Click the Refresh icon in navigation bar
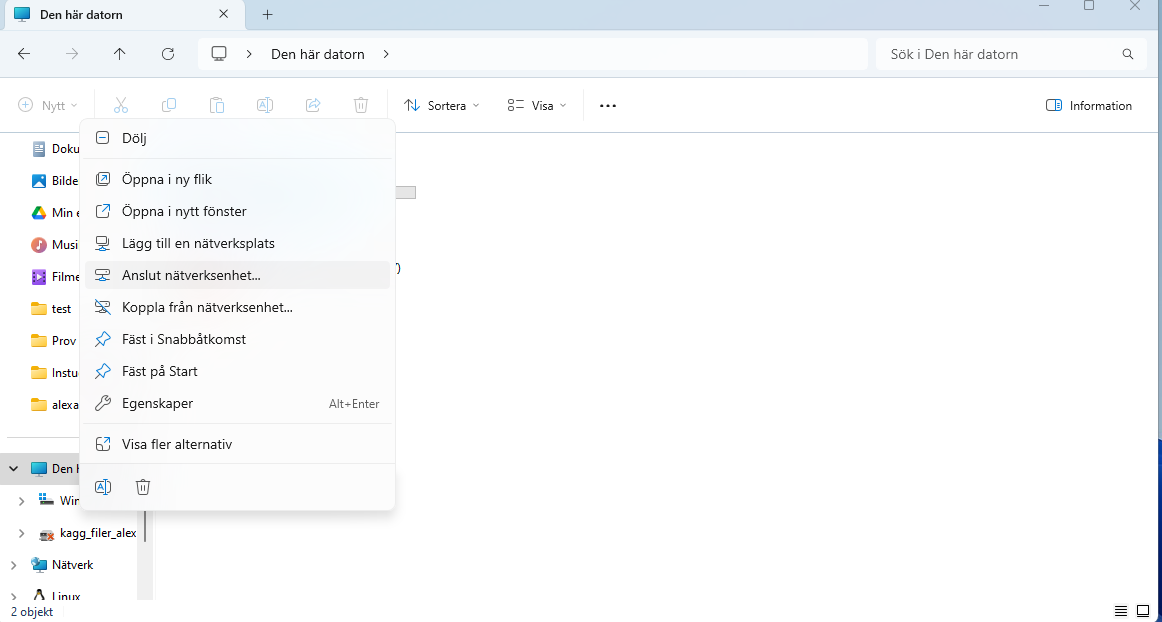Viewport: 1162px width, 622px height. coord(168,54)
